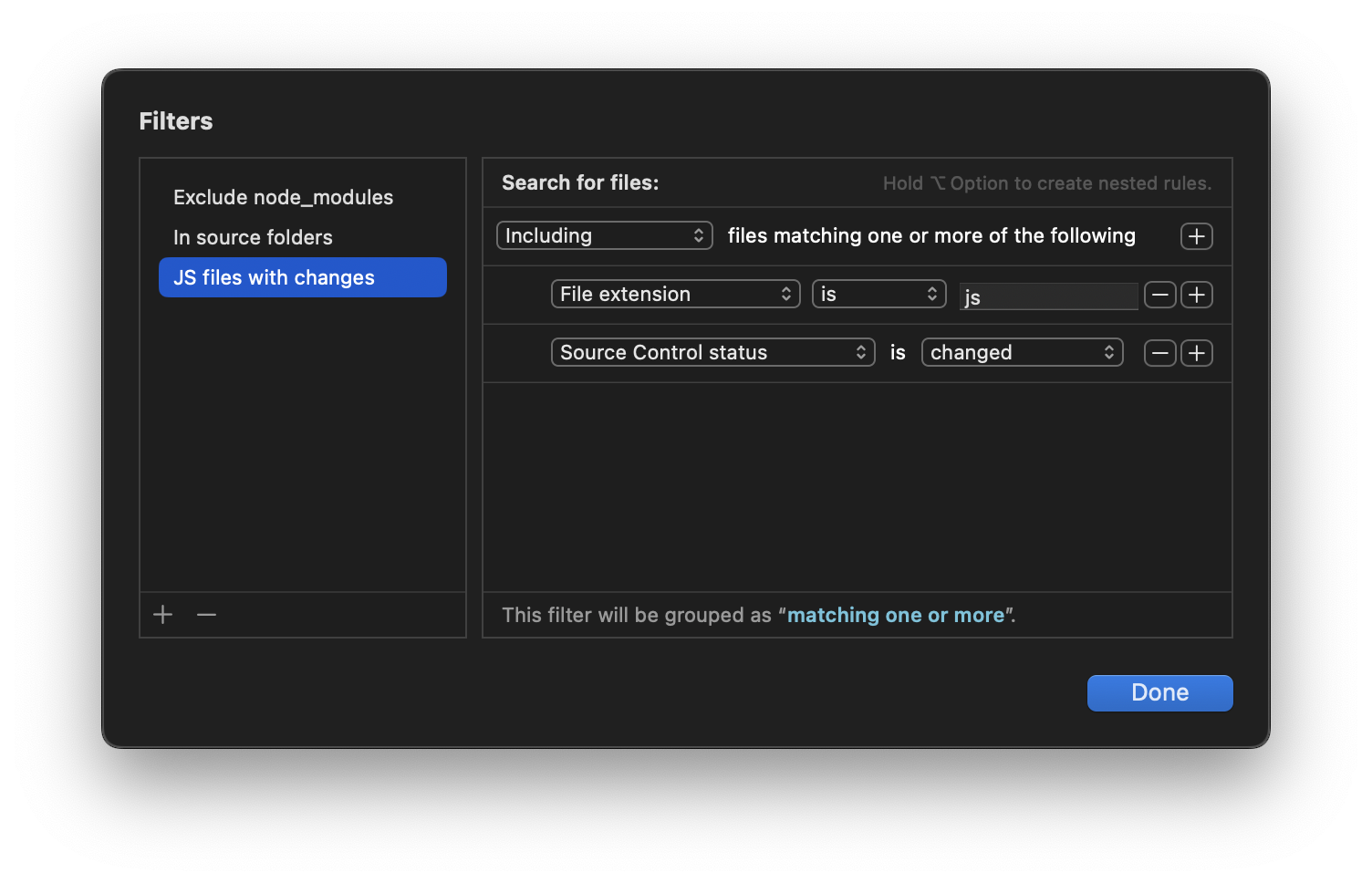Click the 'matching one or more' highlighted text
The height and width of the screenshot is (883, 1372).
point(896,615)
